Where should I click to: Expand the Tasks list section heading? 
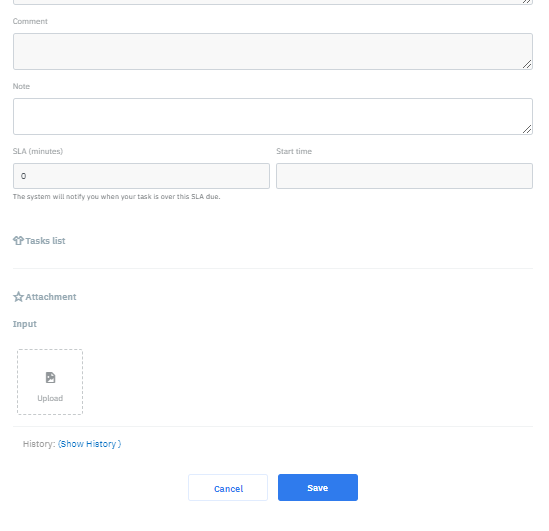point(45,241)
